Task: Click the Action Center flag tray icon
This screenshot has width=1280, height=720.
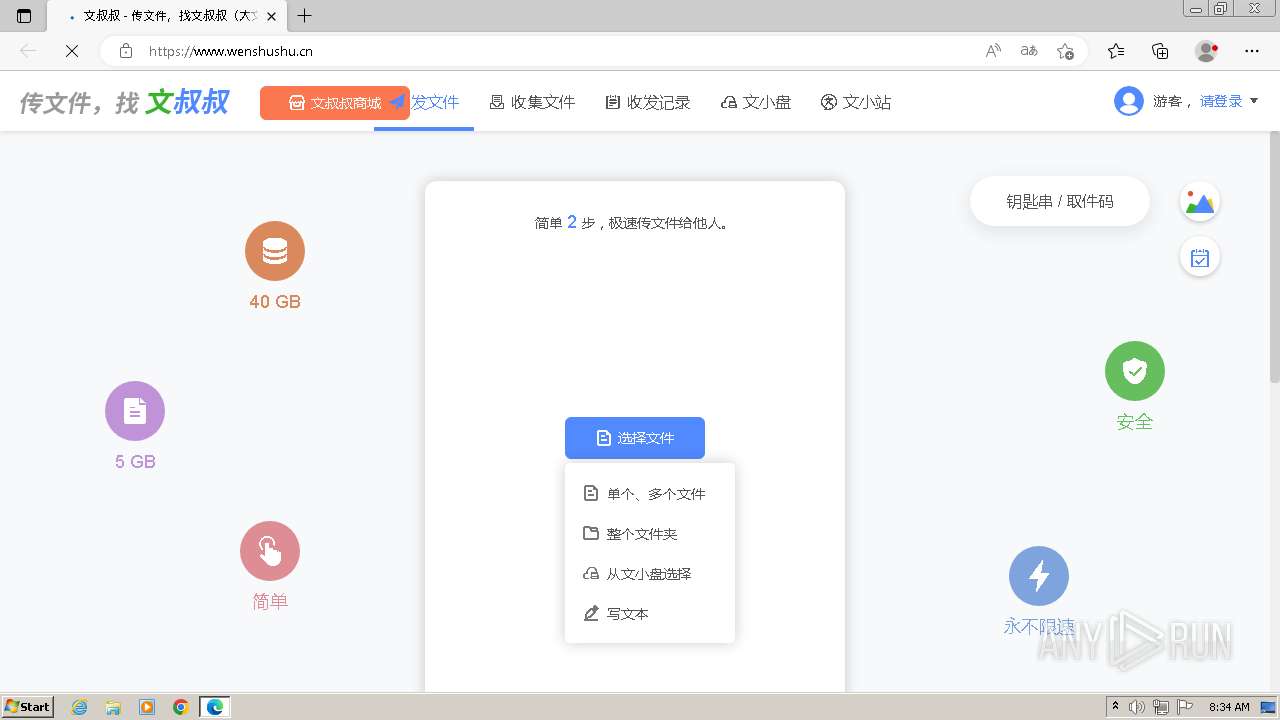Action: coord(1184,707)
